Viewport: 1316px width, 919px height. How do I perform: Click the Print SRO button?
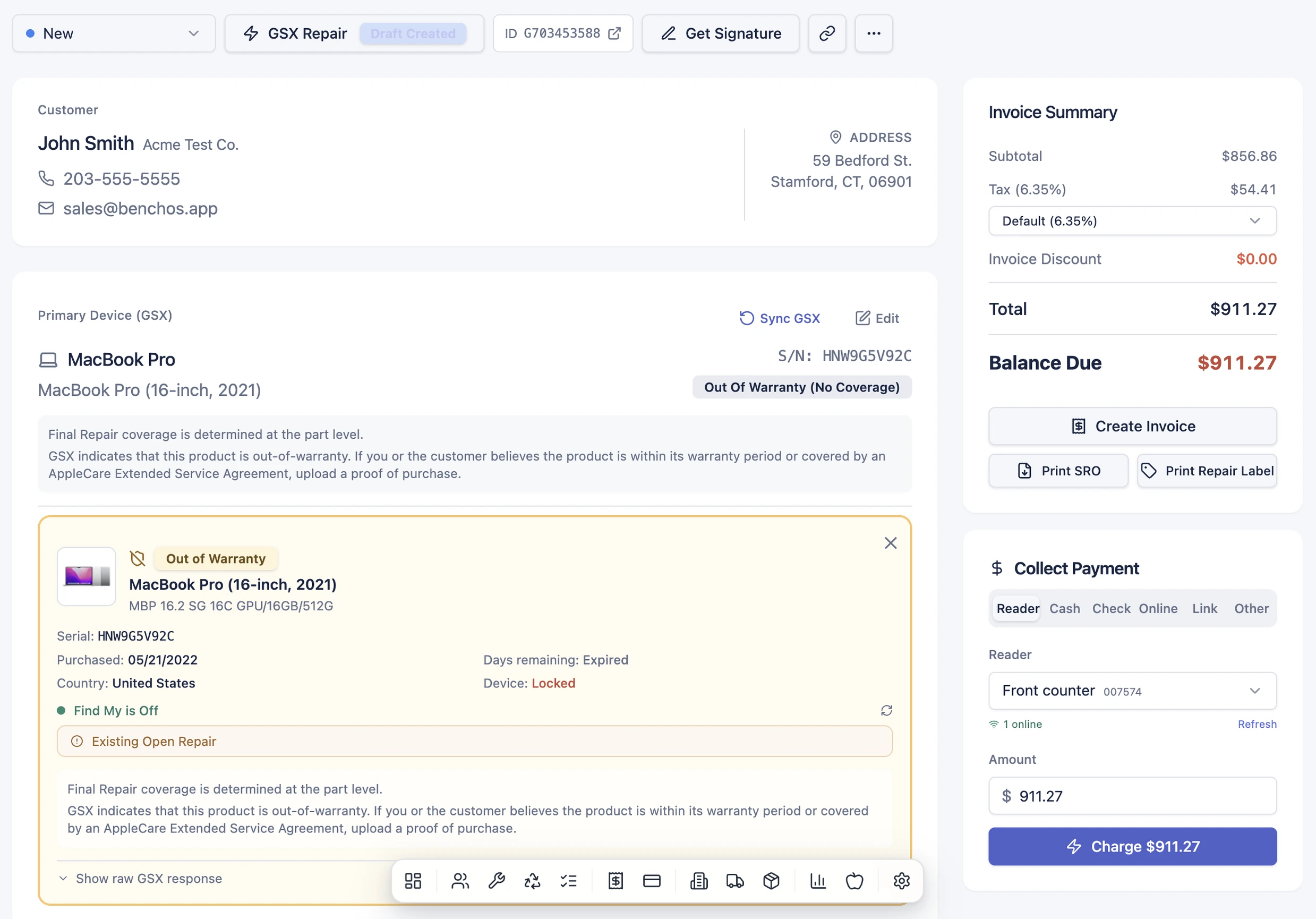[x=1058, y=471]
